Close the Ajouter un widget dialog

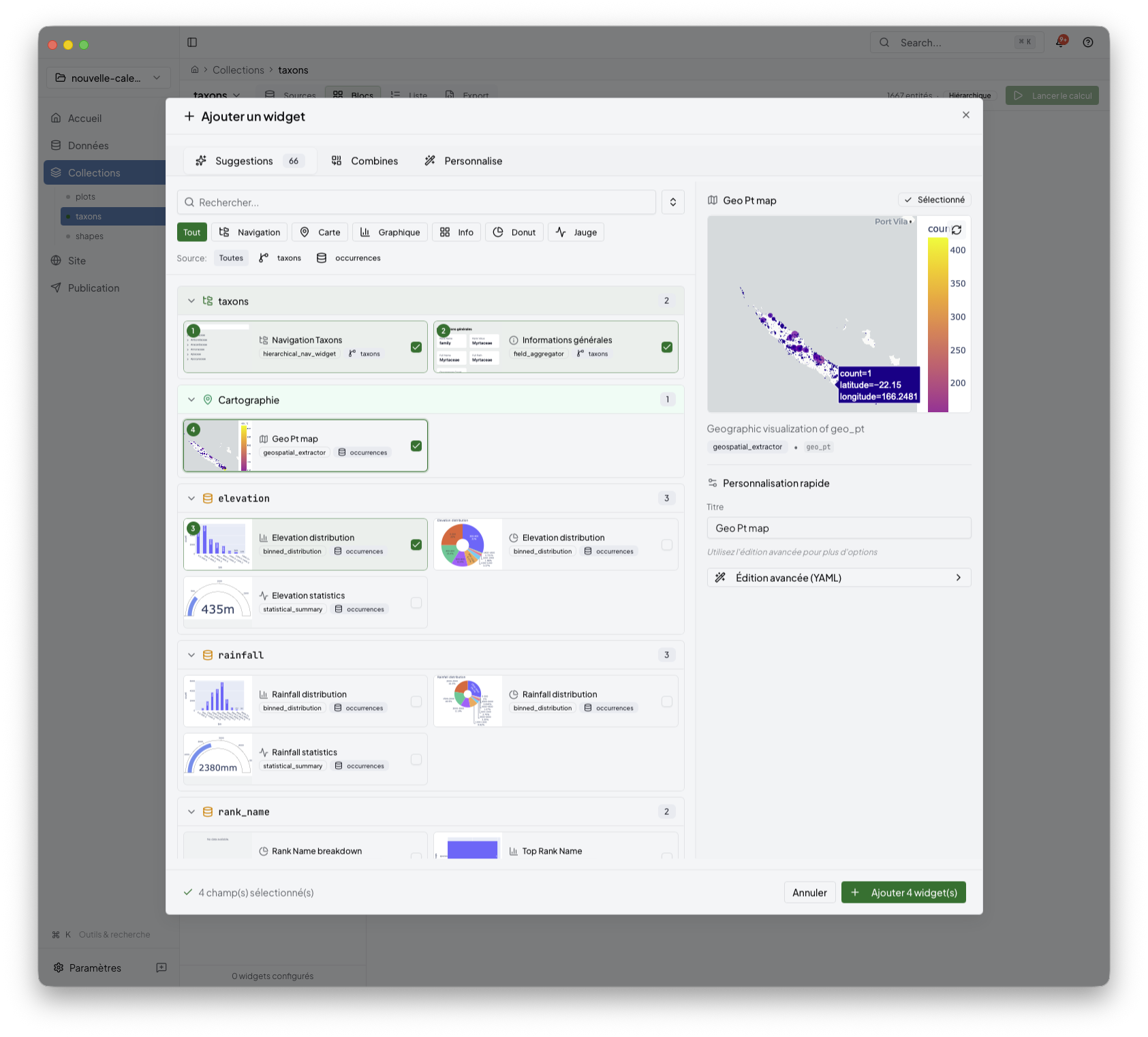[x=965, y=115]
